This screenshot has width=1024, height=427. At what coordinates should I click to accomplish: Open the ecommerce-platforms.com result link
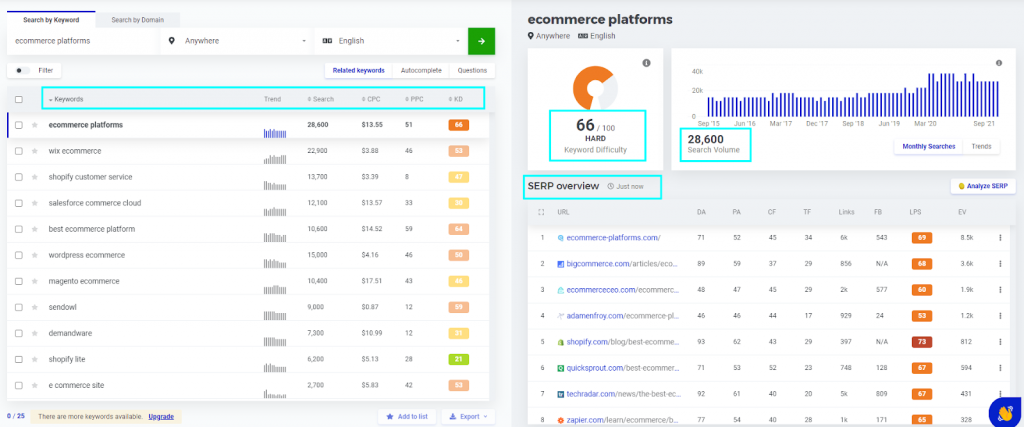[x=613, y=238]
